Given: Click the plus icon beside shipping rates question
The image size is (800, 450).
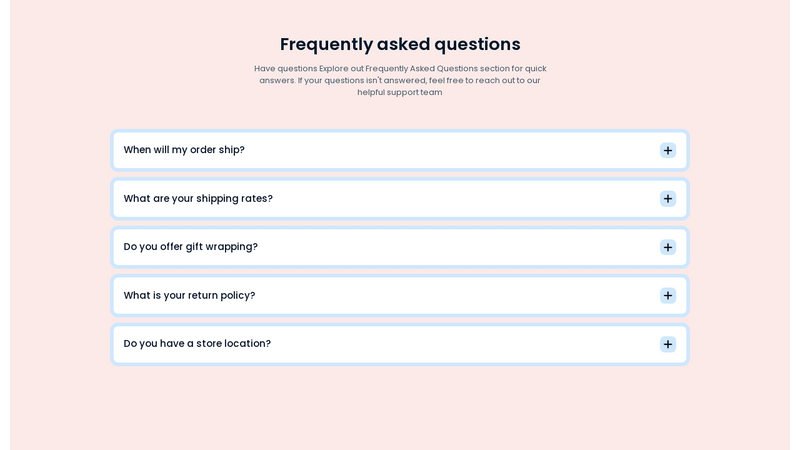Looking at the screenshot, I should pos(668,199).
